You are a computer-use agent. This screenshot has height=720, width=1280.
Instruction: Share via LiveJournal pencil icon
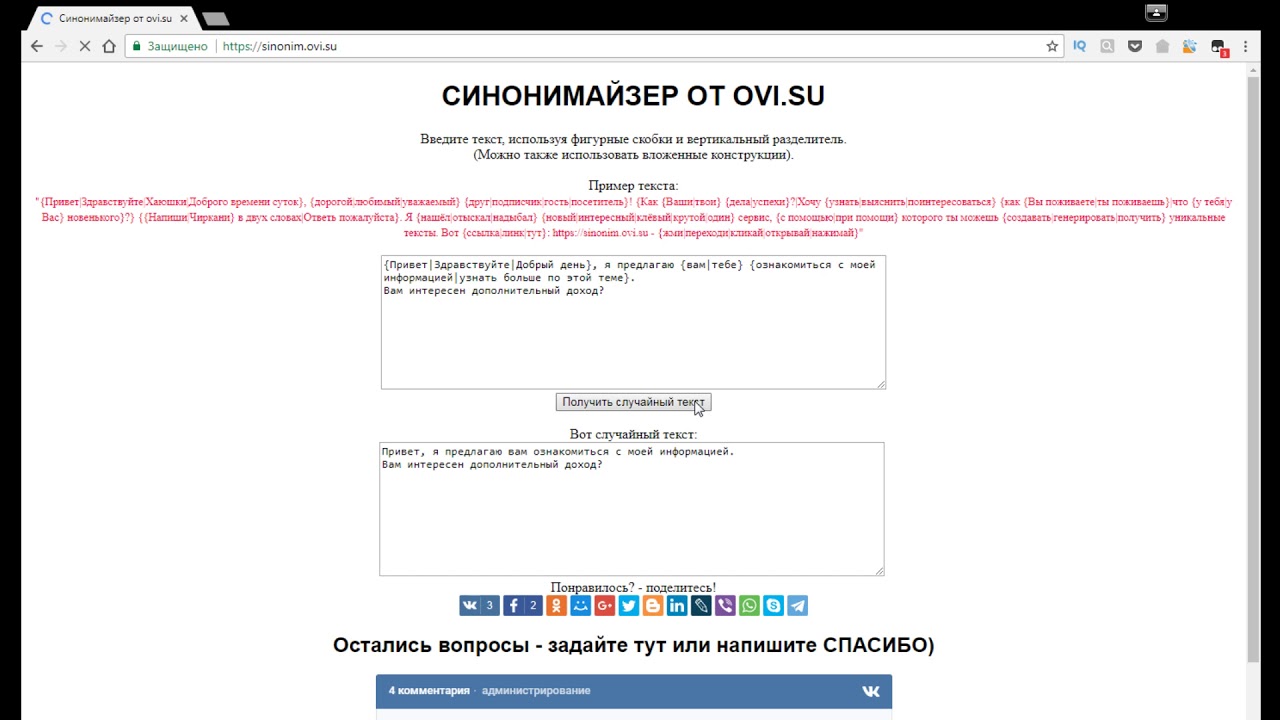click(x=701, y=605)
